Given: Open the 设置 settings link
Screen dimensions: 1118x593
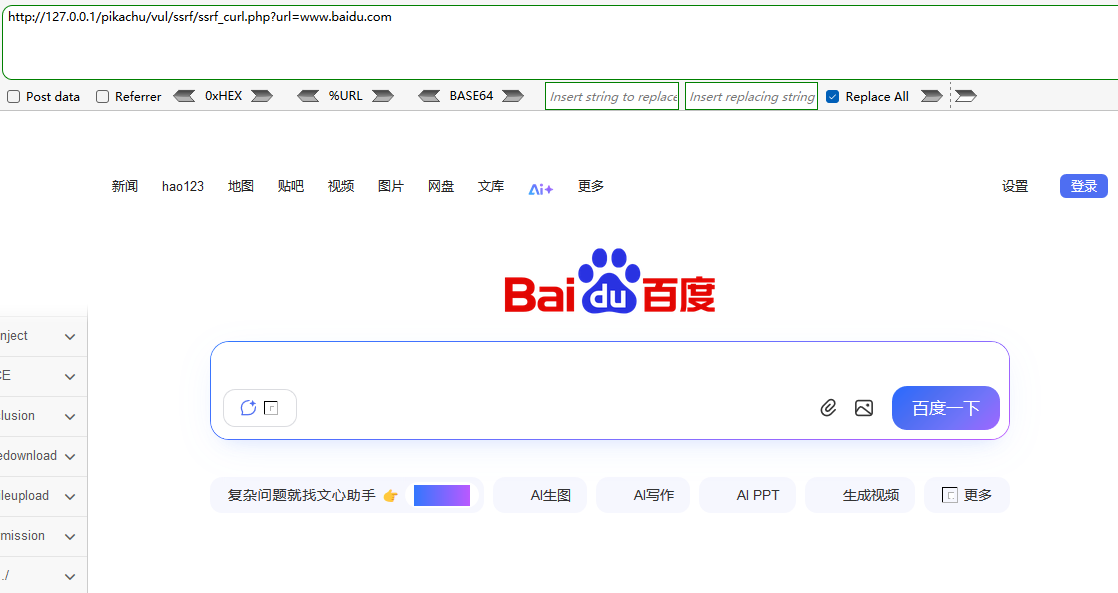Looking at the screenshot, I should pyautogui.click(x=1015, y=186).
